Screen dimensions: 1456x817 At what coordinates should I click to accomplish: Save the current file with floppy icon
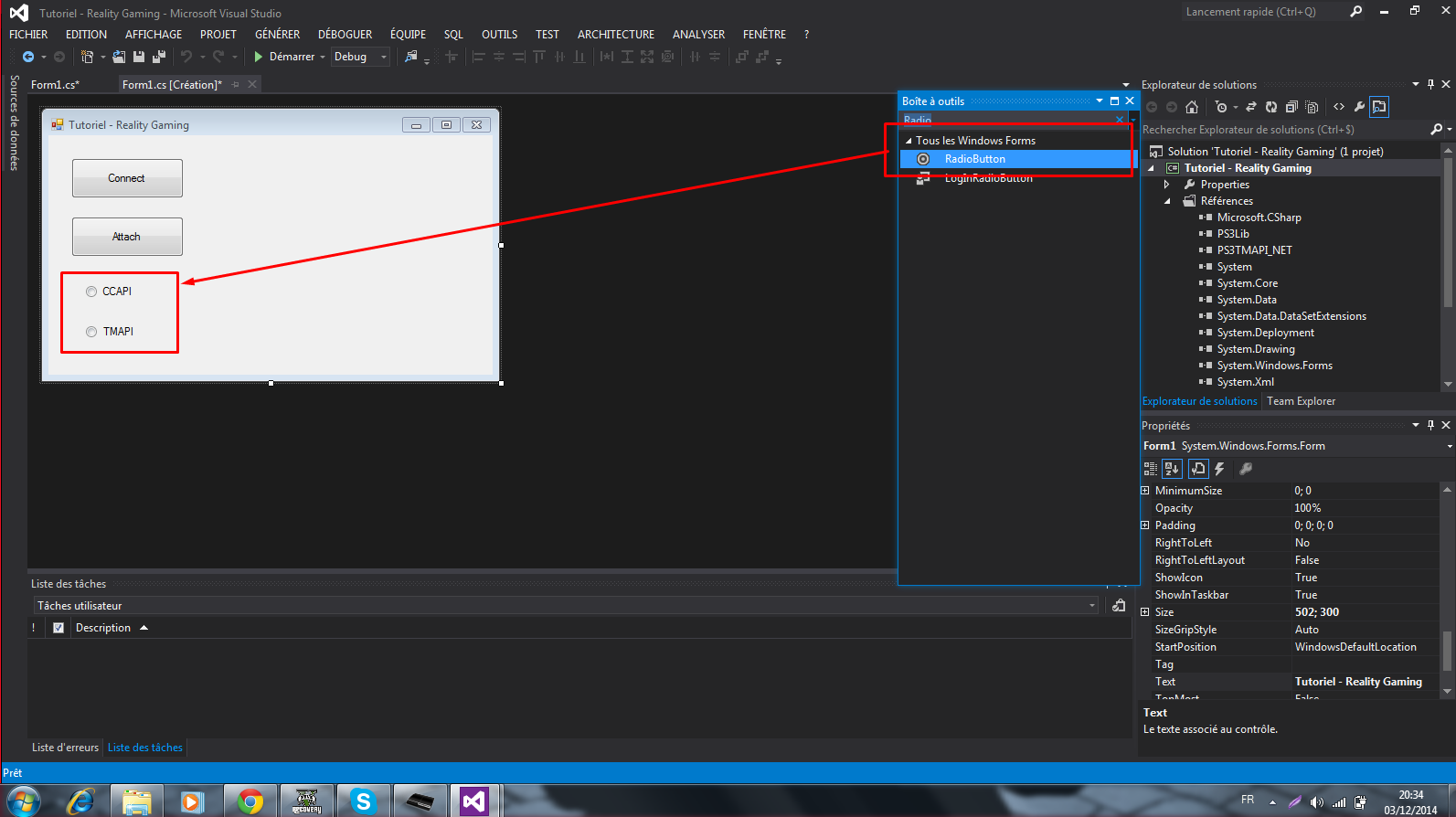point(139,57)
